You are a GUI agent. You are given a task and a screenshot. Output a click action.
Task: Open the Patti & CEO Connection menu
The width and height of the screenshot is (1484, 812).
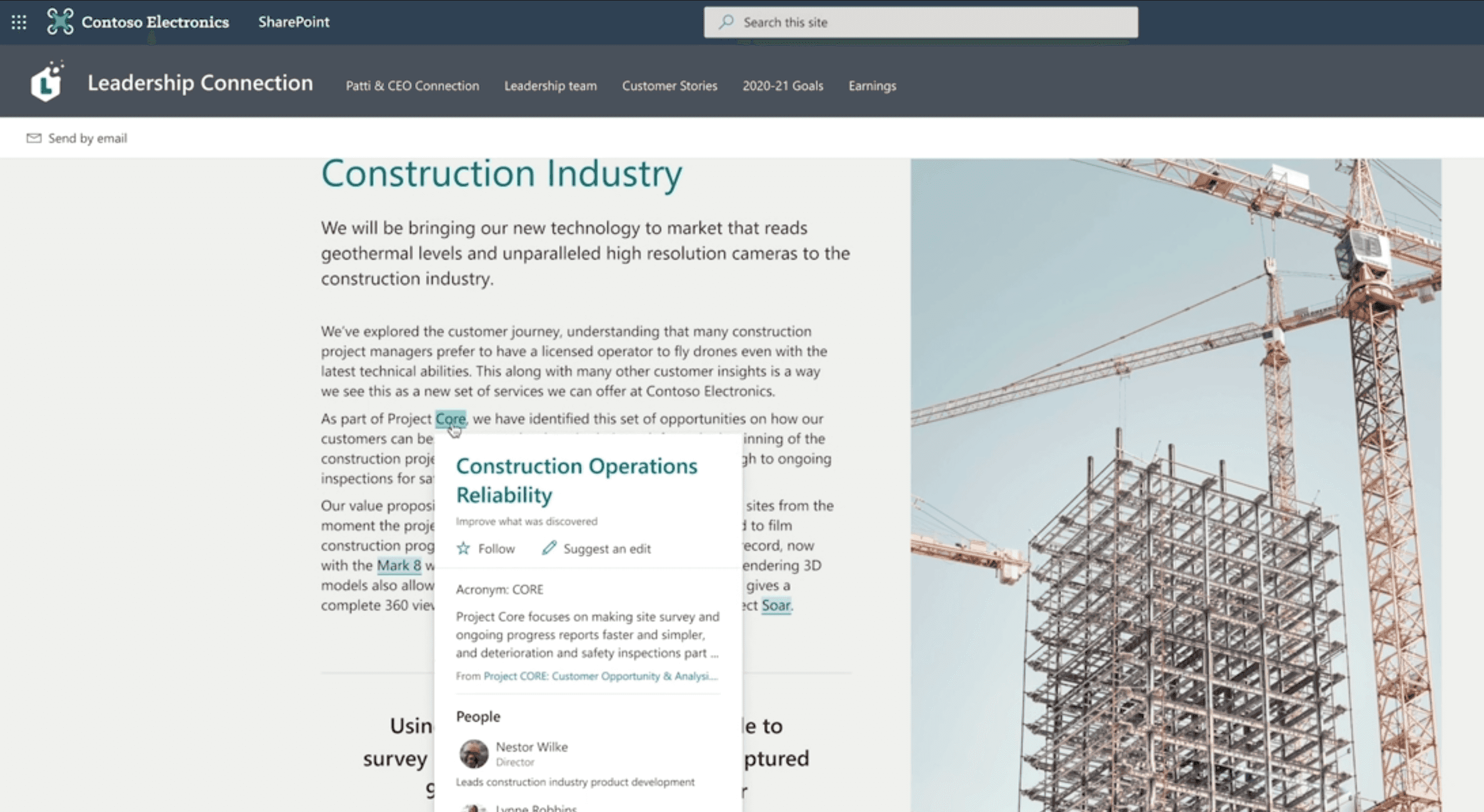(x=412, y=86)
